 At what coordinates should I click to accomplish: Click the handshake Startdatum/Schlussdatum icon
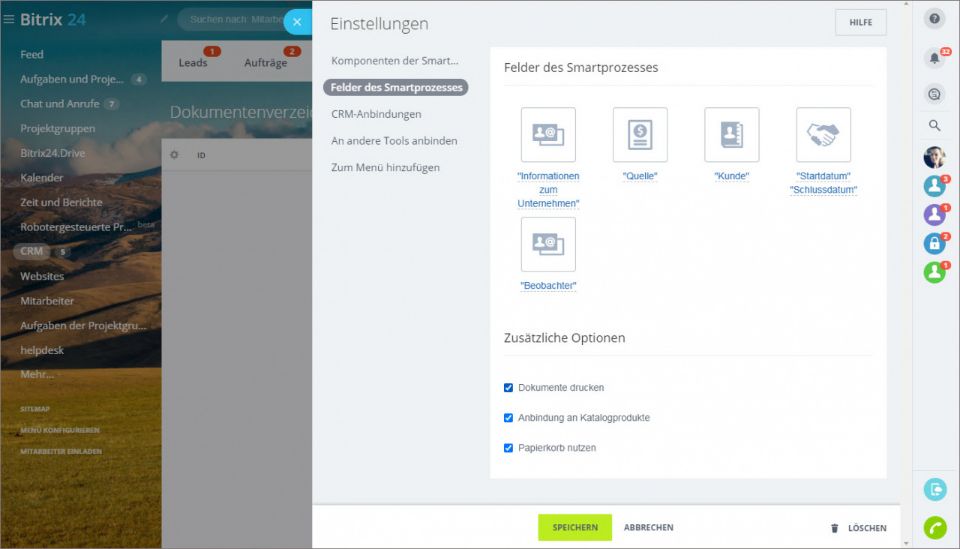click(x=823, y=135)
